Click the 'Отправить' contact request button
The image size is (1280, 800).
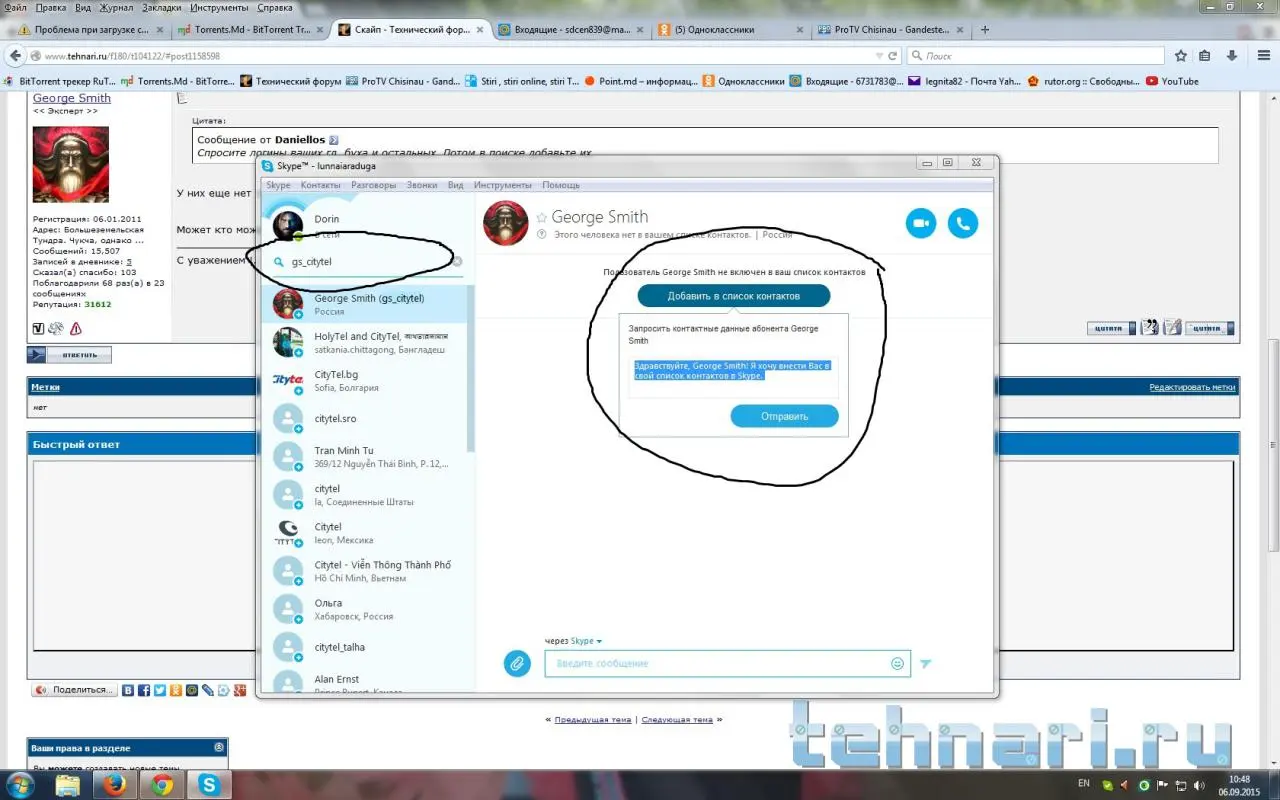(784, 416)
